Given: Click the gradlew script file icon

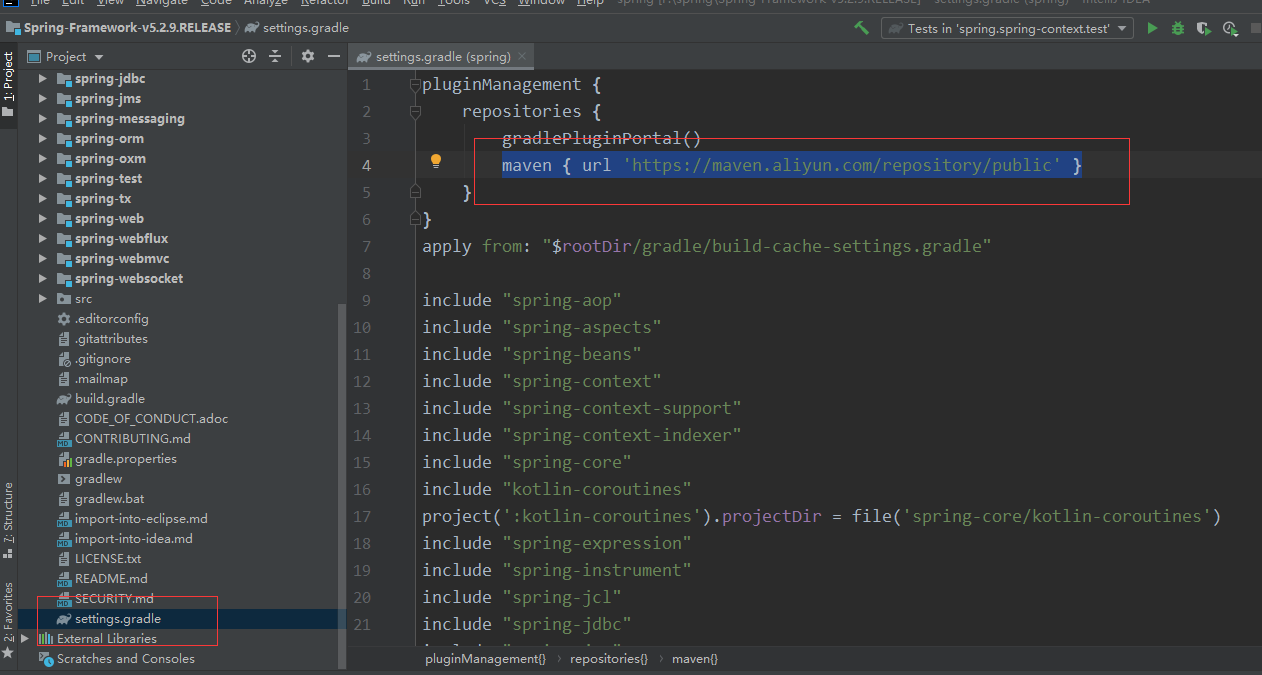Looking at the screenshot, I should (x=64, y=478).
